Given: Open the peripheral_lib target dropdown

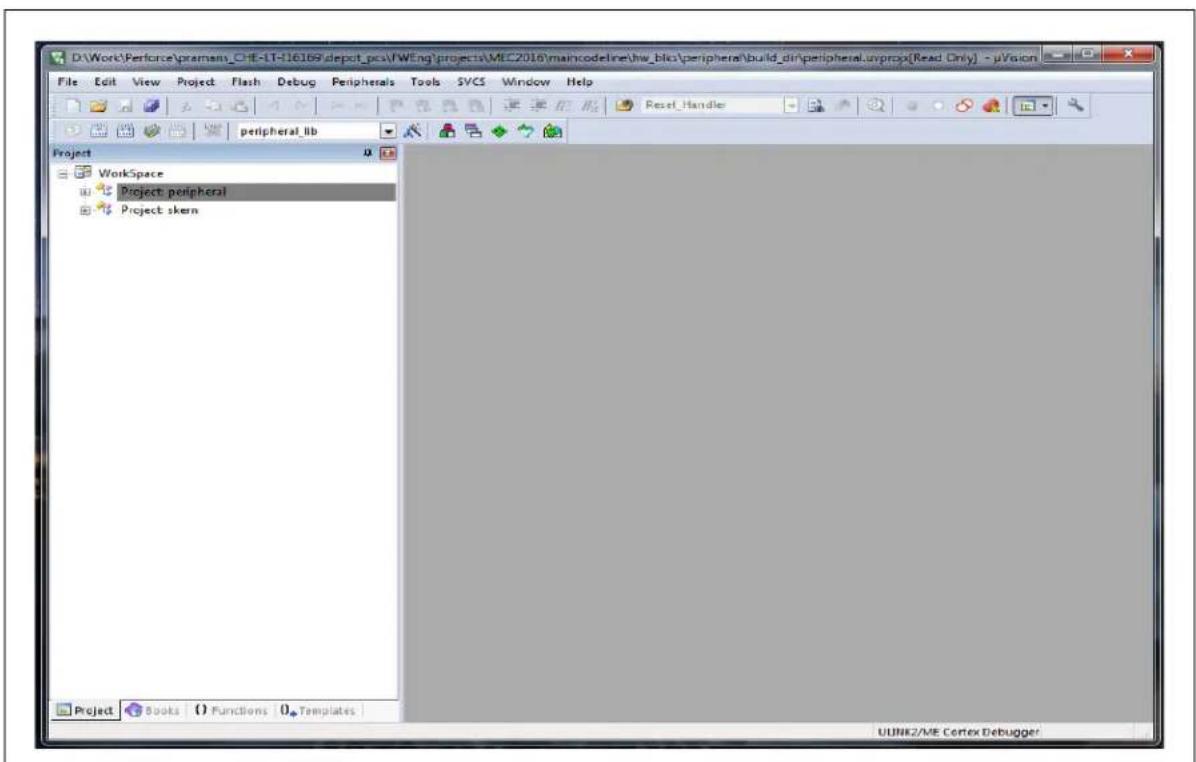Looking at the screenshot, I should (x=389, y=131).
